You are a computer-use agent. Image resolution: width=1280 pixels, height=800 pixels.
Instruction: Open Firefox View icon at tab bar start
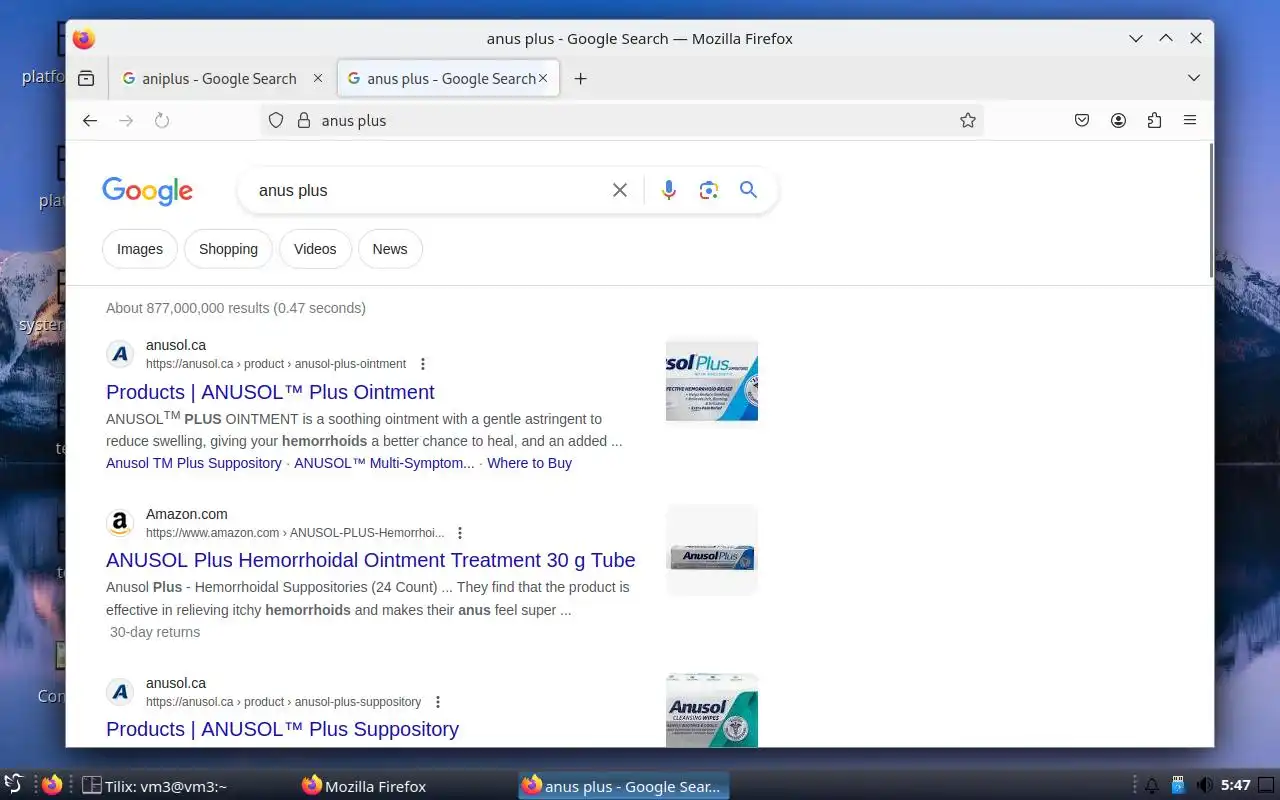(87, 78)
